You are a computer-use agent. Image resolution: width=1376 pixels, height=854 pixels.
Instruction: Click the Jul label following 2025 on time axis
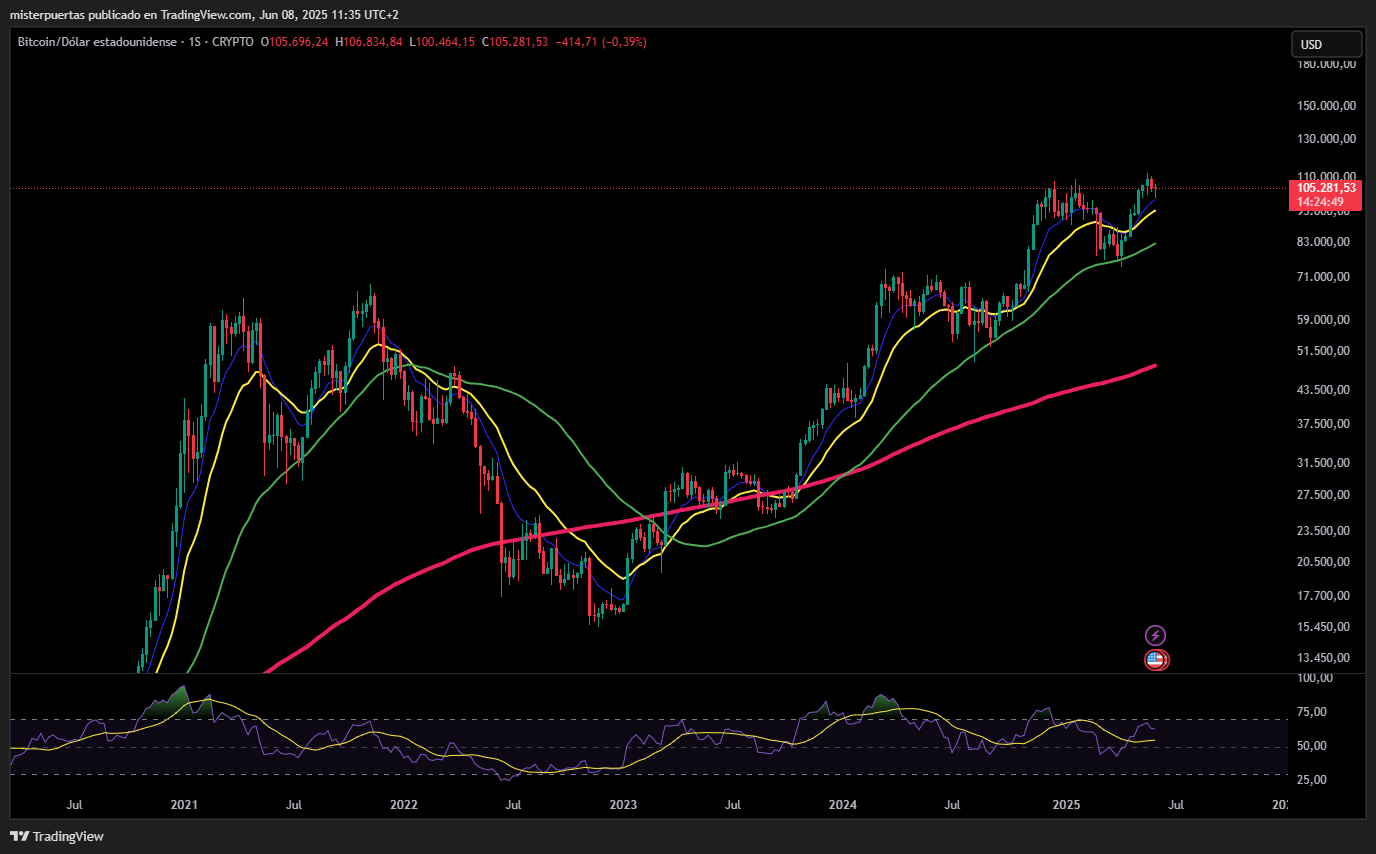(x=1176, y=805)
